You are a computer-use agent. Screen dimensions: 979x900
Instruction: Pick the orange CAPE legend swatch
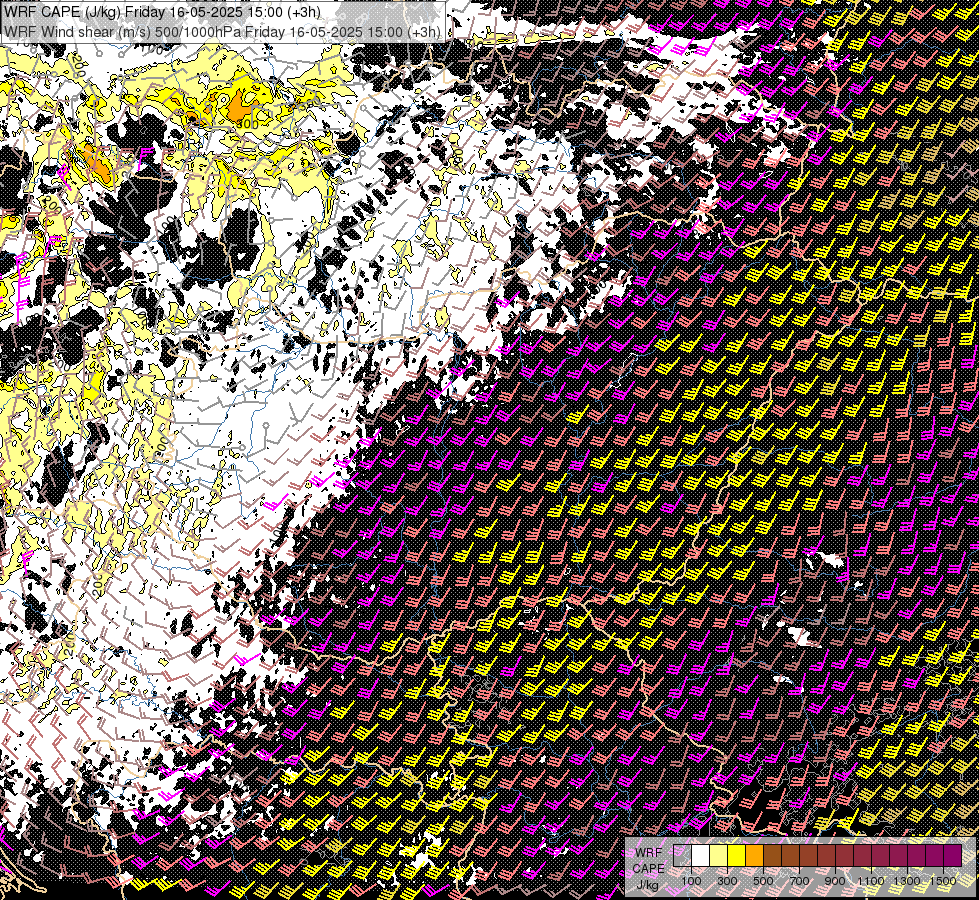click(755, 856)
